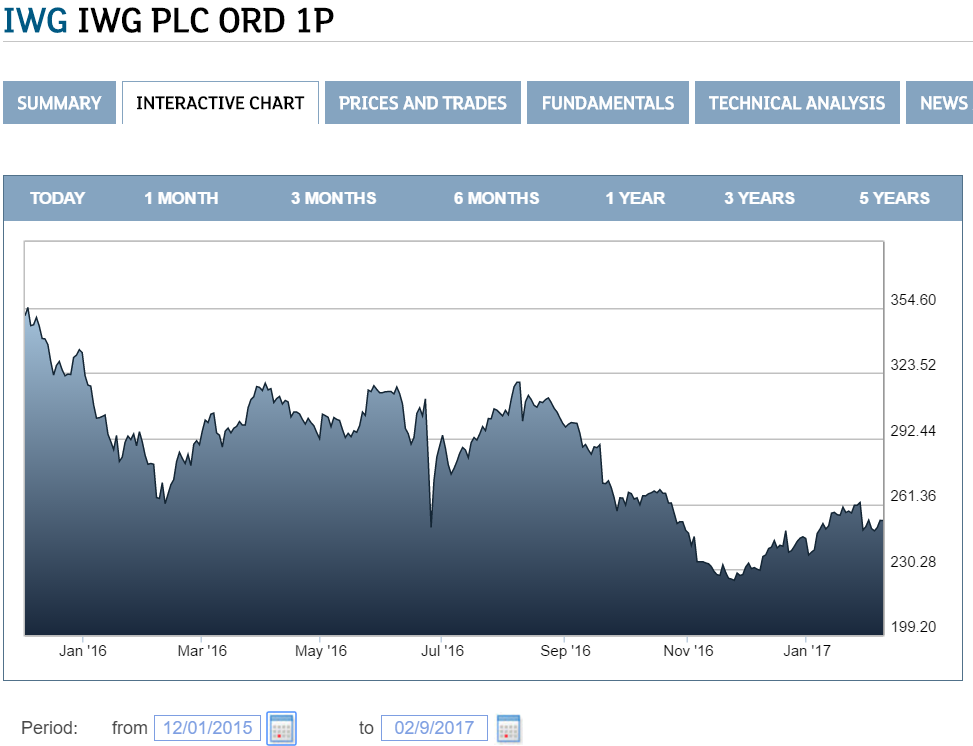Select the 1 Year chart range
Viewport: 973px width, 746px height.
635,198
